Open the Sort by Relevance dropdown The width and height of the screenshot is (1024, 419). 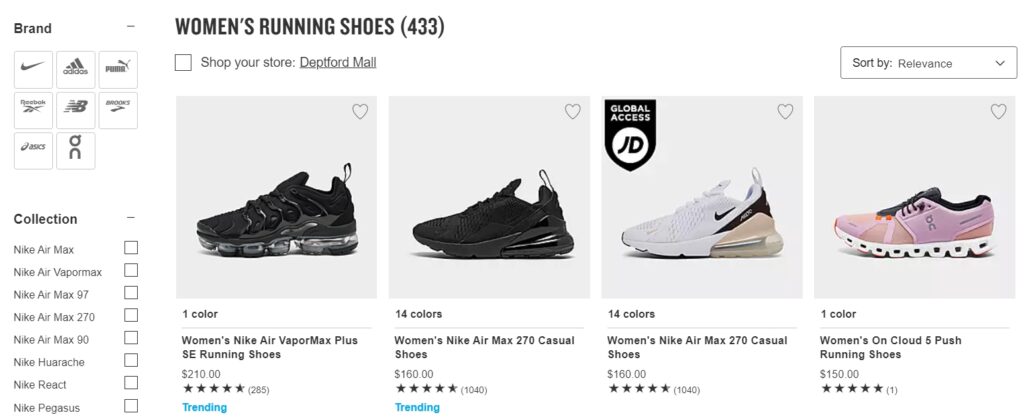[x=929, y=63]
